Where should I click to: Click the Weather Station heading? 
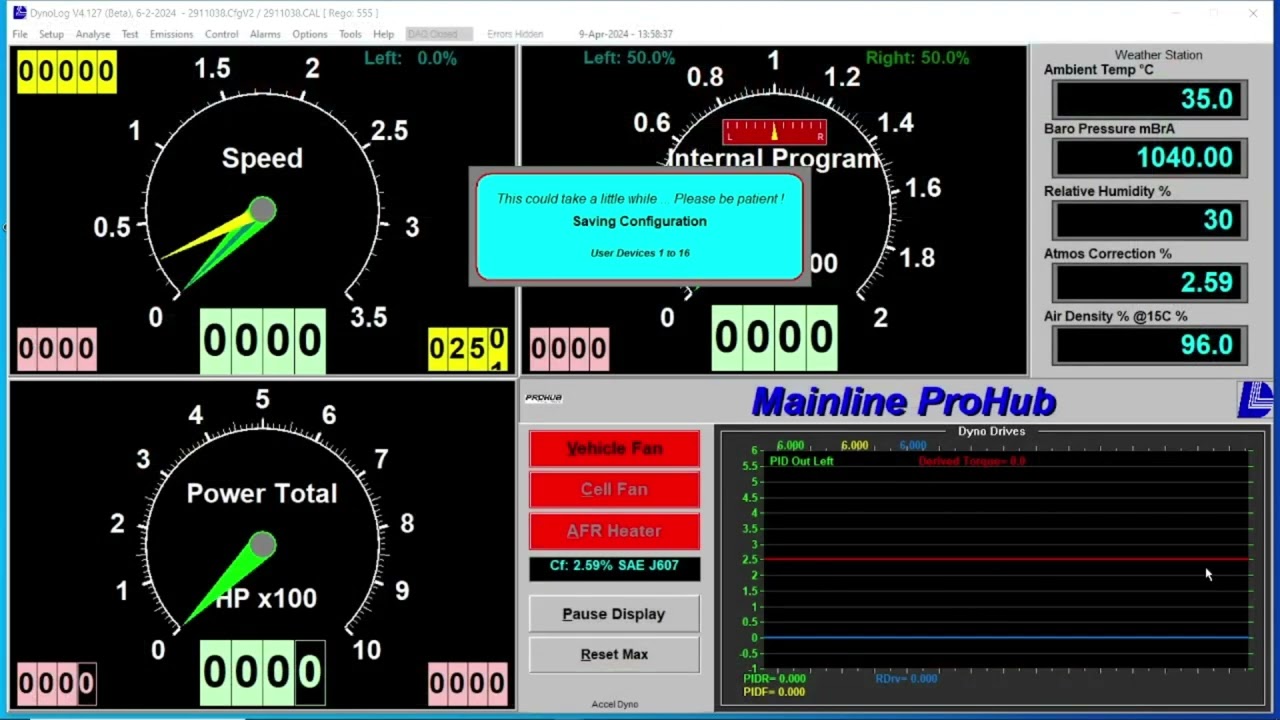(x=1159, y=55)
